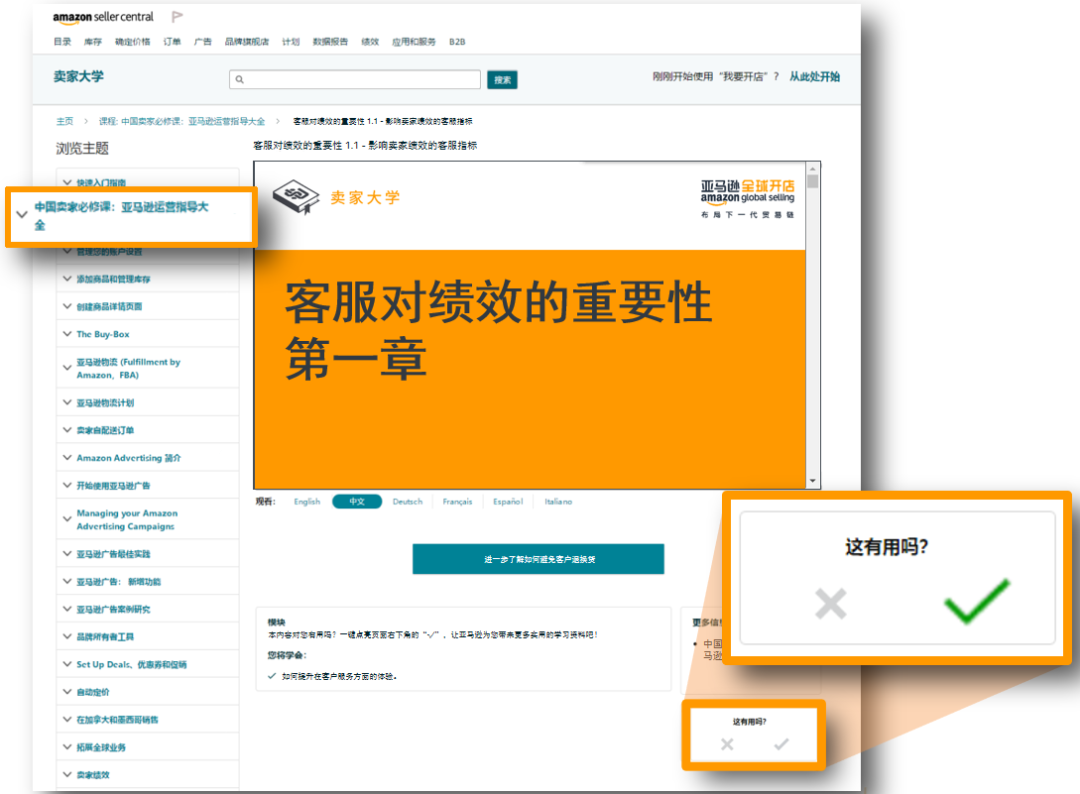Switch the viewing language to English

coord(305,501)
